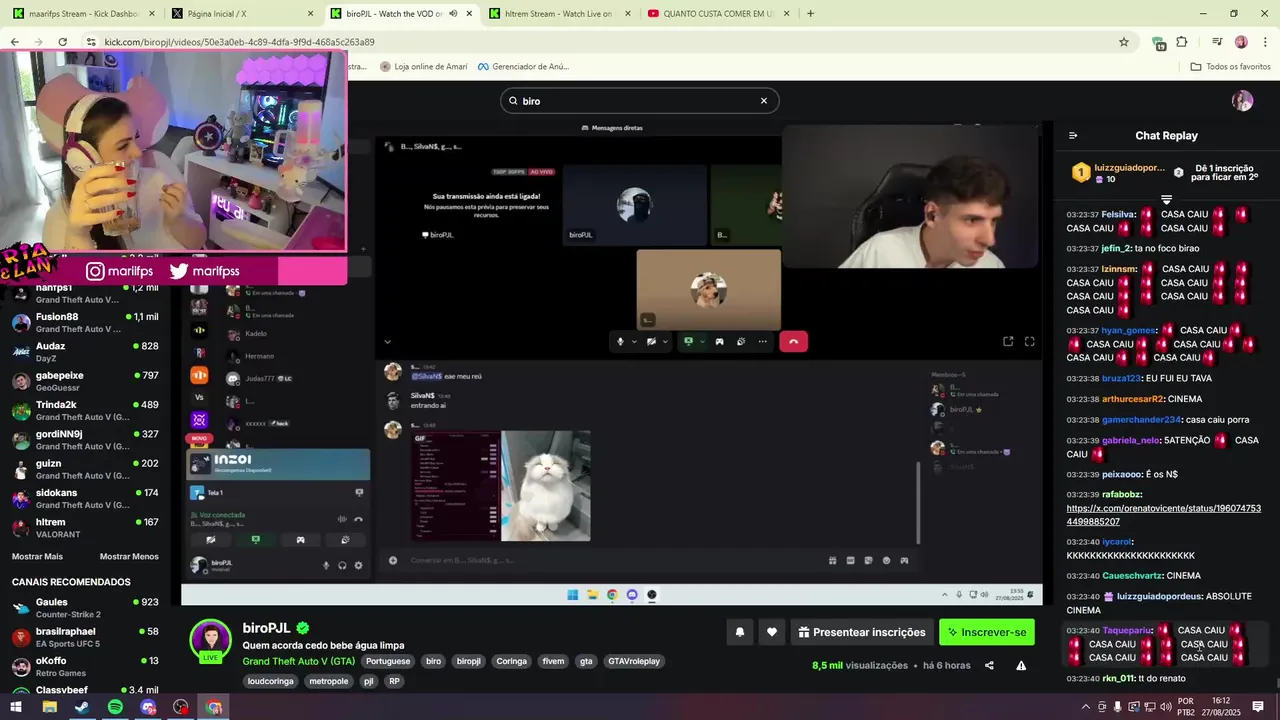Open sidokans channel in sidebar
This screenshot has height=720, width=1280.
pos(86,498)
